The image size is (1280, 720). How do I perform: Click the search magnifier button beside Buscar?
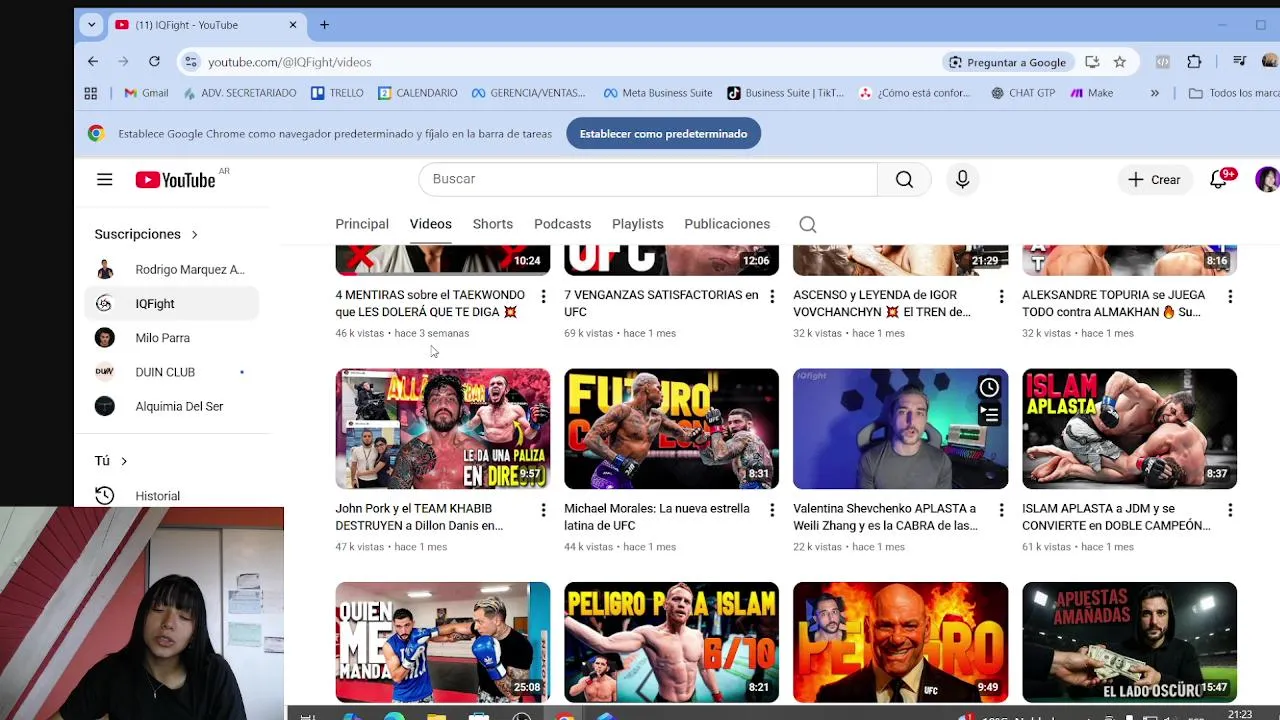click(904, 179)
